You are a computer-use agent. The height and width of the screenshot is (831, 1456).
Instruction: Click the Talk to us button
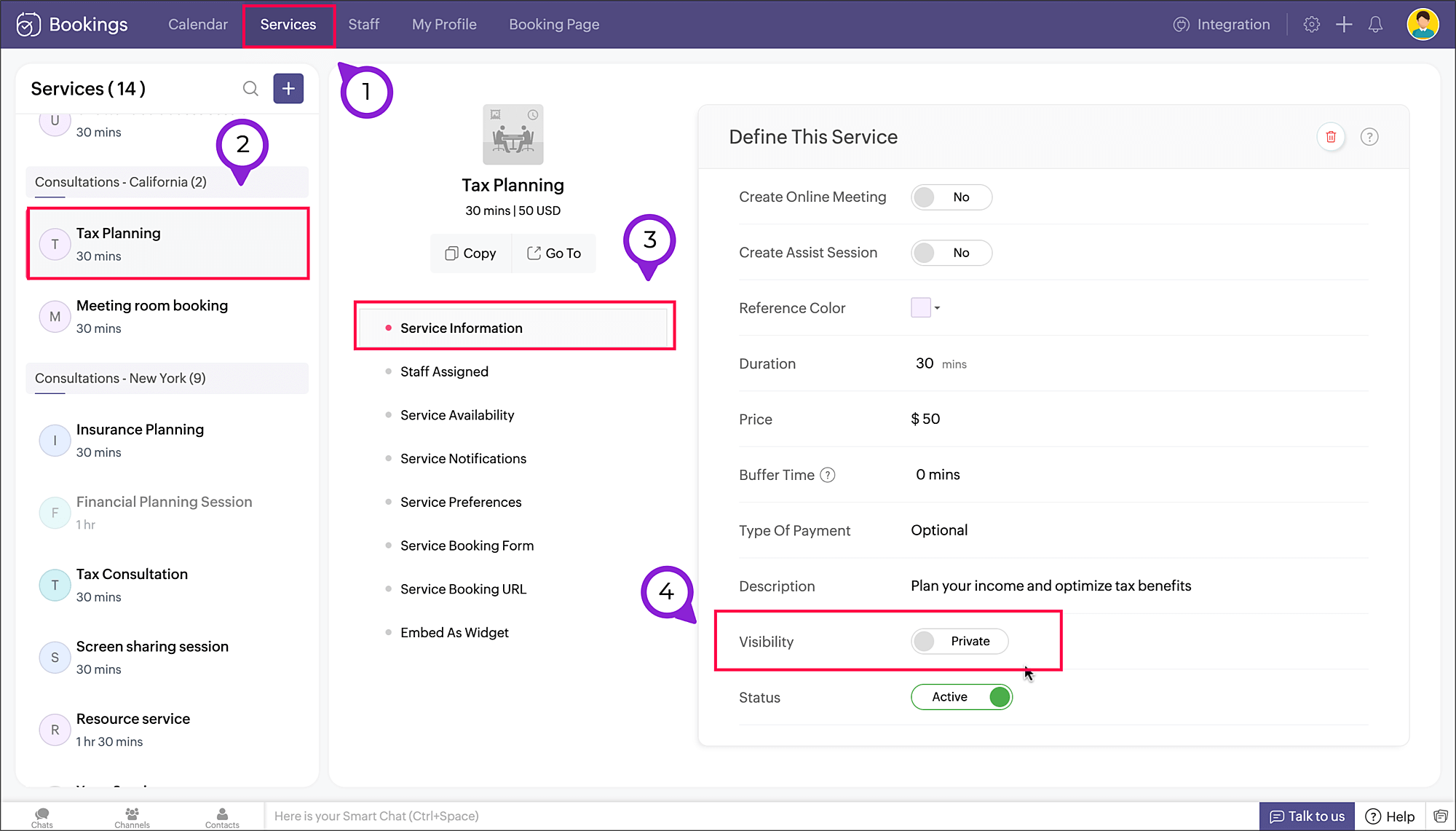coord(1307,816)
